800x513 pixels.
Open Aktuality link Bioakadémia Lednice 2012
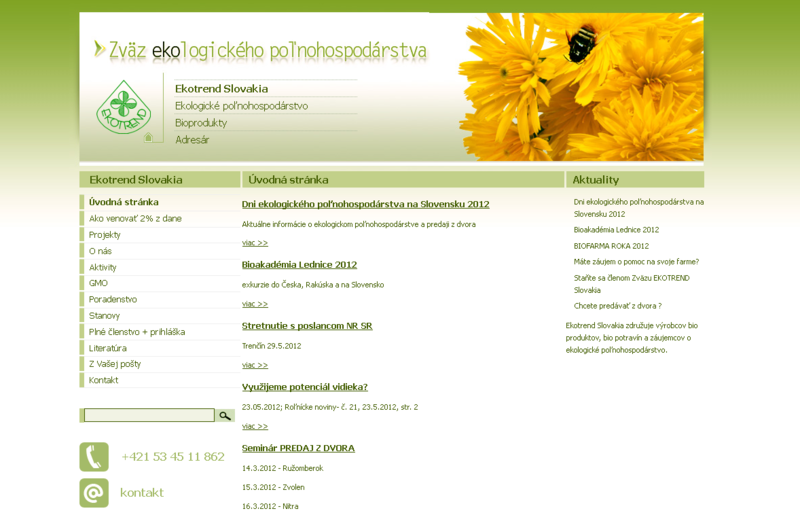coord(616,230)
